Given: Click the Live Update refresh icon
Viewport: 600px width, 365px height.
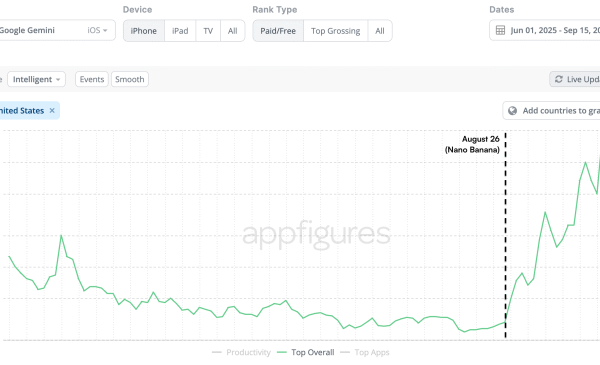Looking at the screenshot, I should pyautogui.click(x=559, y=79).
